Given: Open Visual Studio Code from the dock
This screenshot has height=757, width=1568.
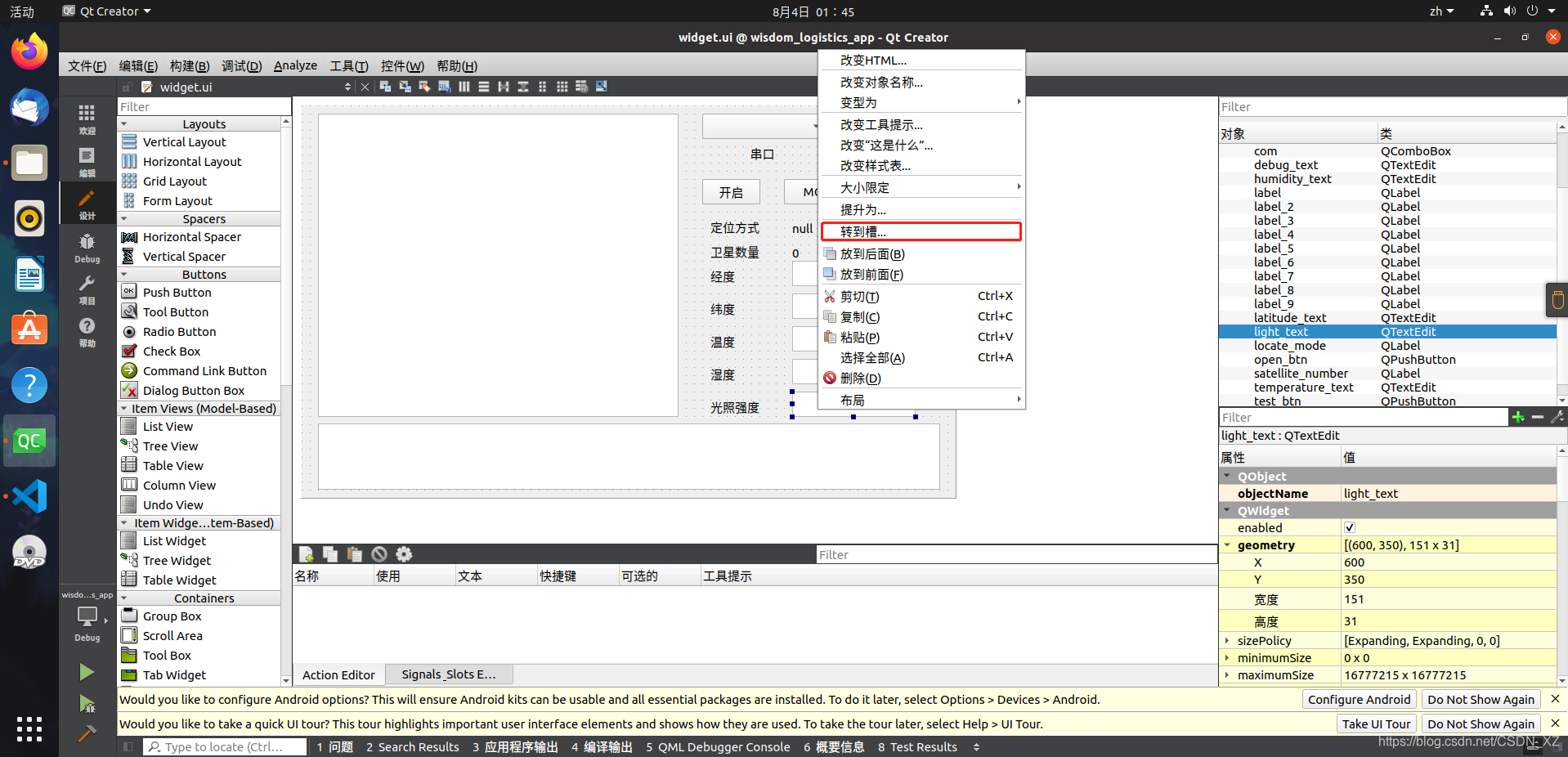Looking at the screenshot, I should pyautogui.click(x=29, y=496).
